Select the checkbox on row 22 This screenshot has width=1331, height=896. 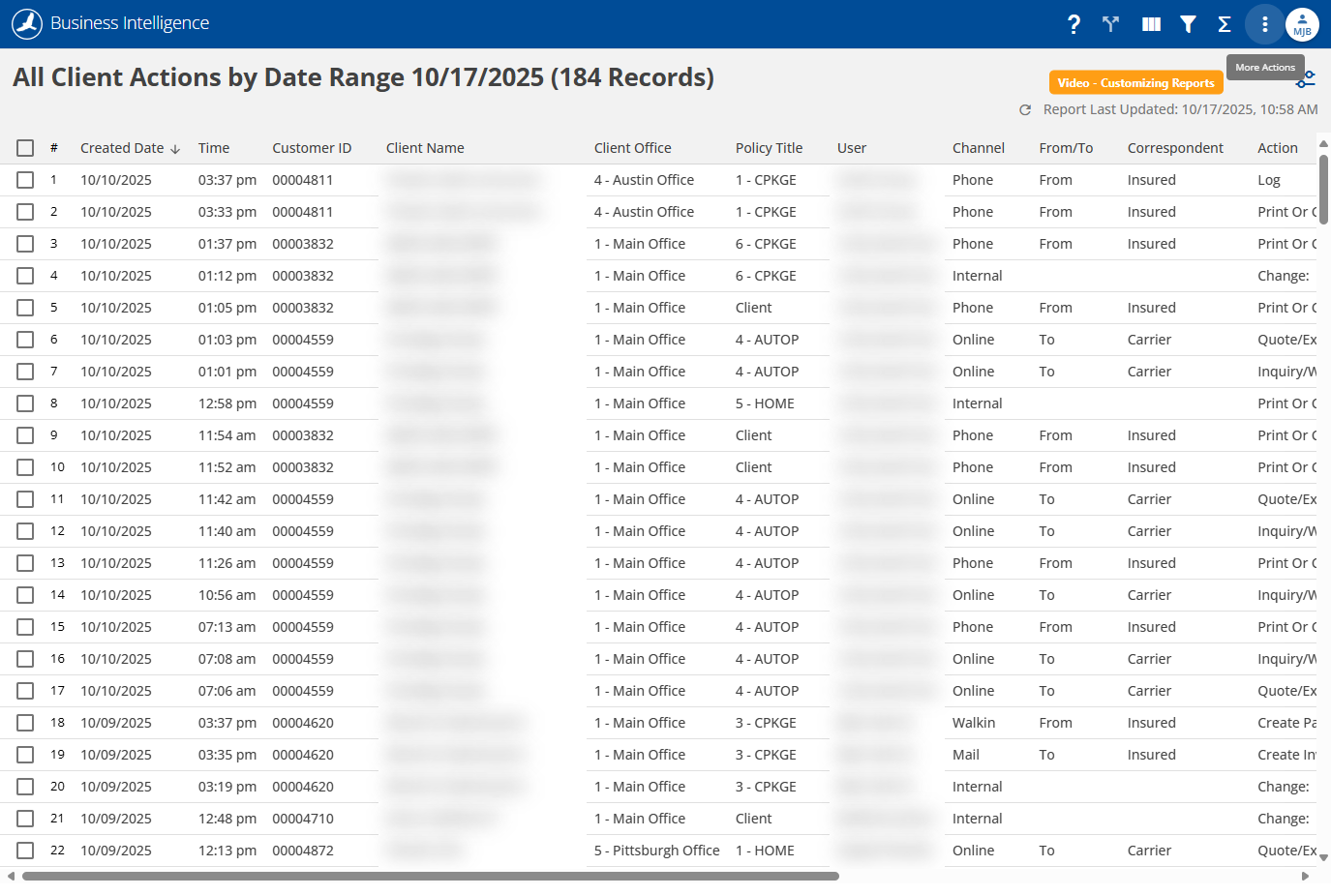[x=25, y=851]
